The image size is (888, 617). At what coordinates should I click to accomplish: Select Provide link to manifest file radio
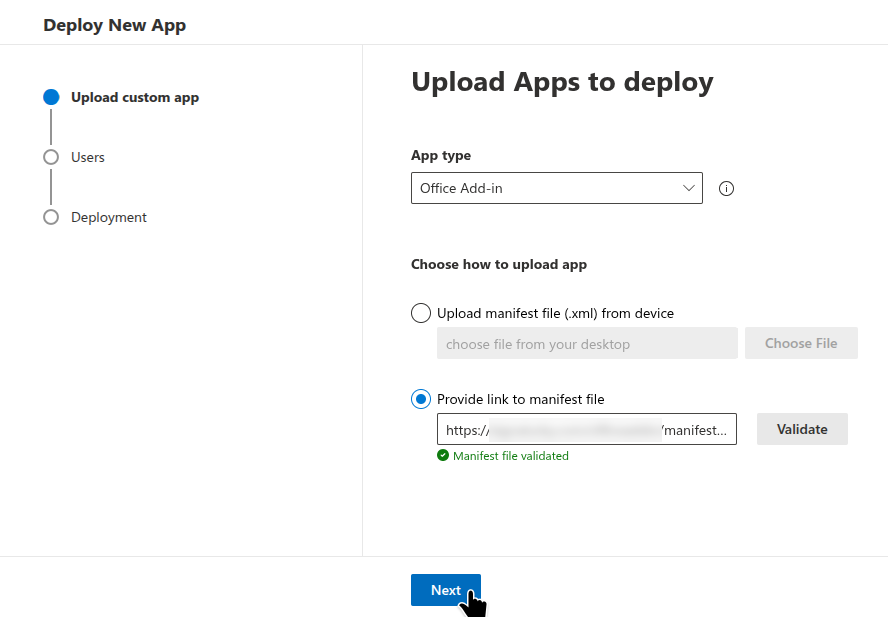421,399
